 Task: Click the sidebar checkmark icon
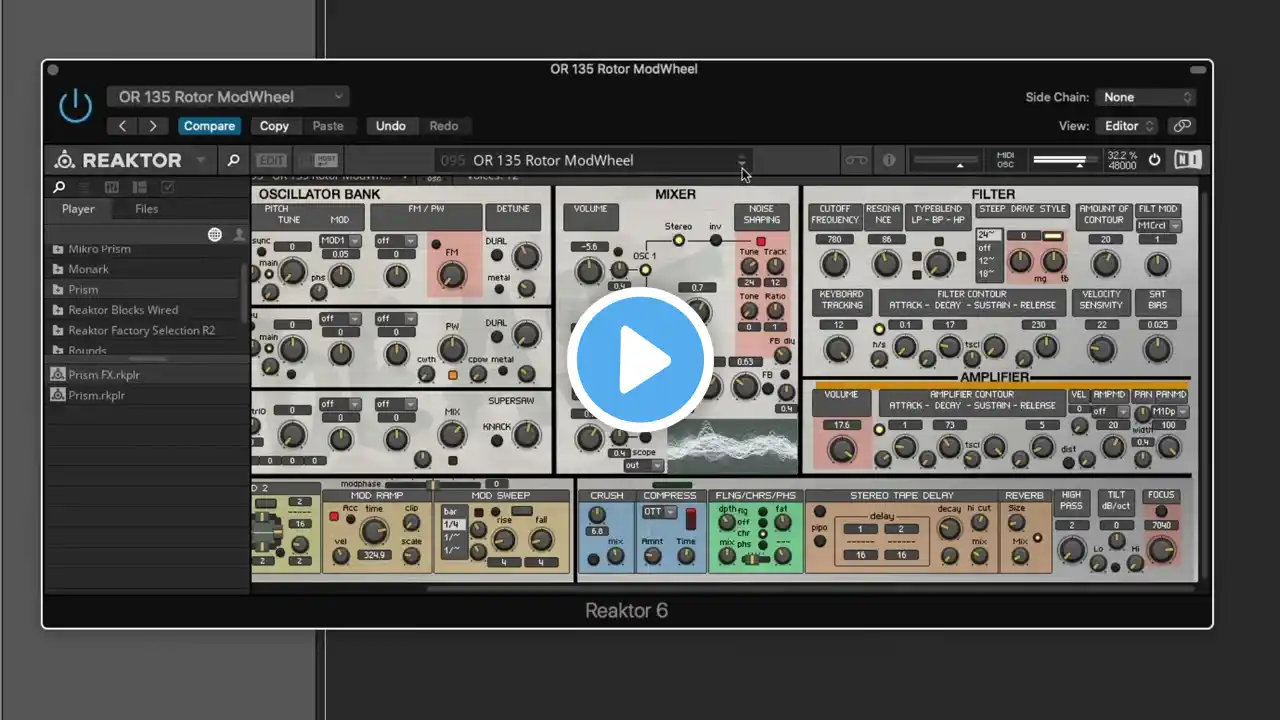(x=168, y=187)
